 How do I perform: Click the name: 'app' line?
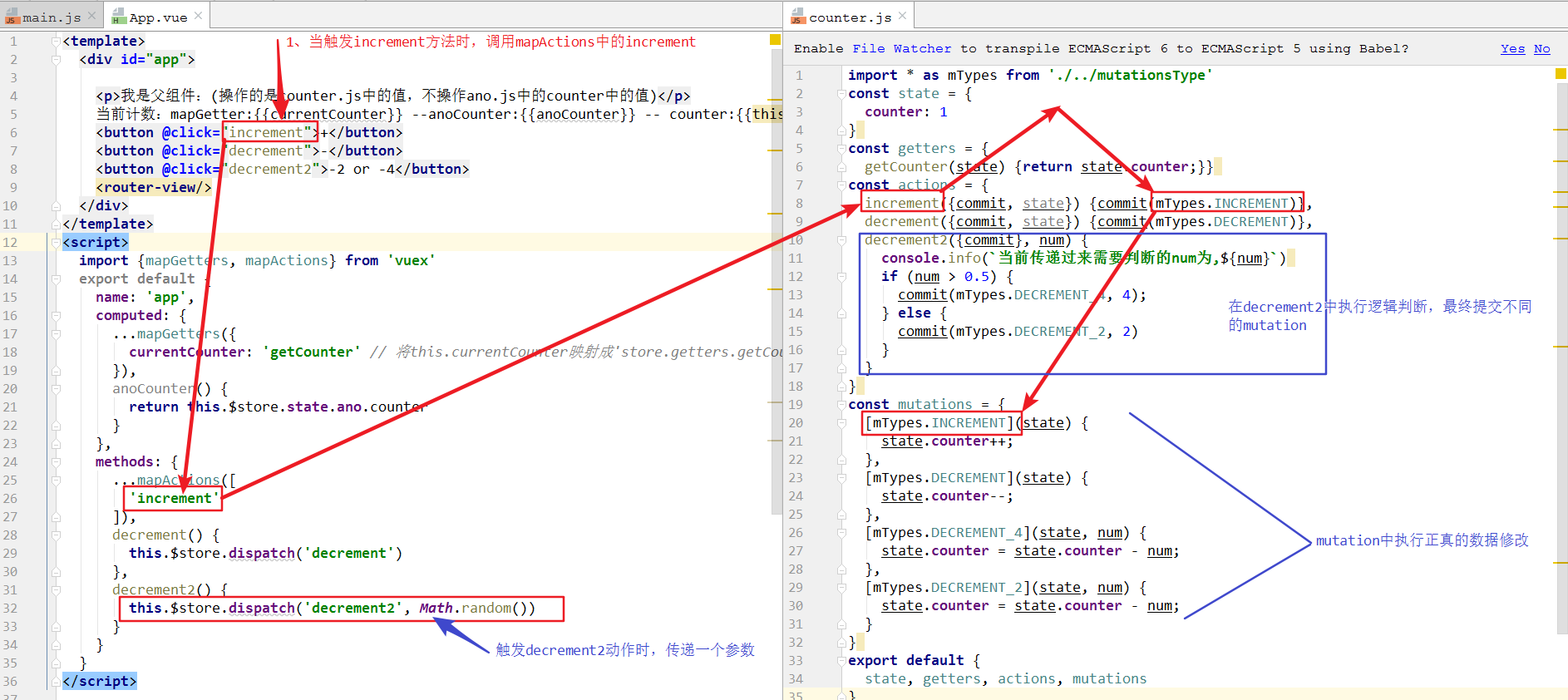pos(145,297)
